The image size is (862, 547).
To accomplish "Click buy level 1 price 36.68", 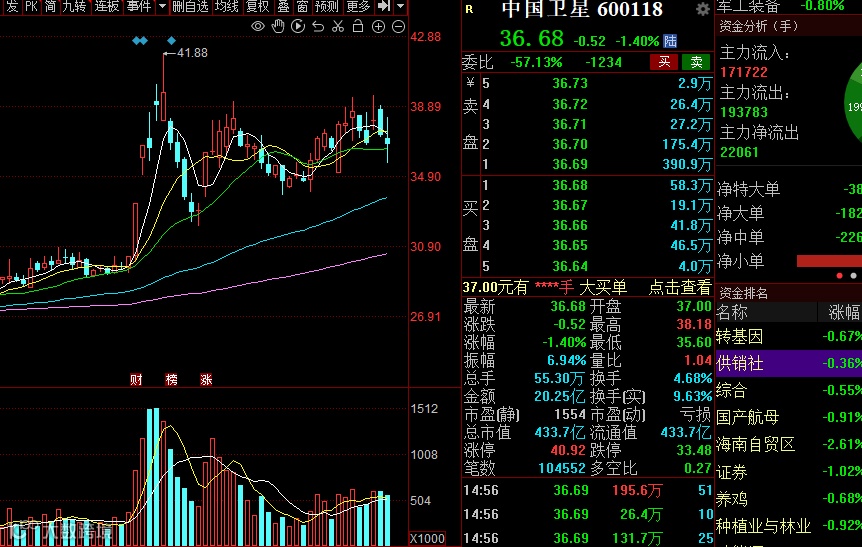I will coord(570,185).
